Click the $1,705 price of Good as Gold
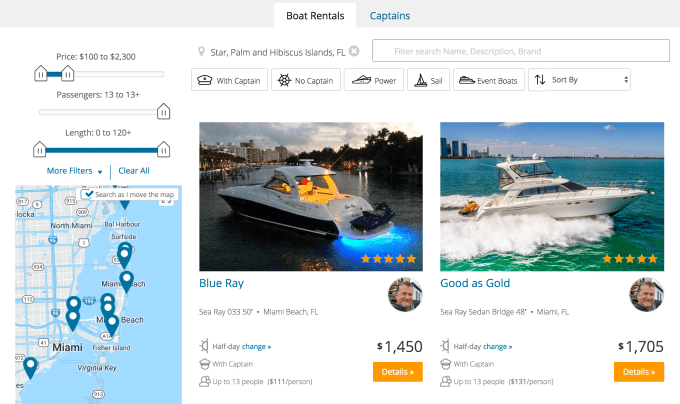The width and height of the screenshot is (680, 404). [x=641, y=346]
